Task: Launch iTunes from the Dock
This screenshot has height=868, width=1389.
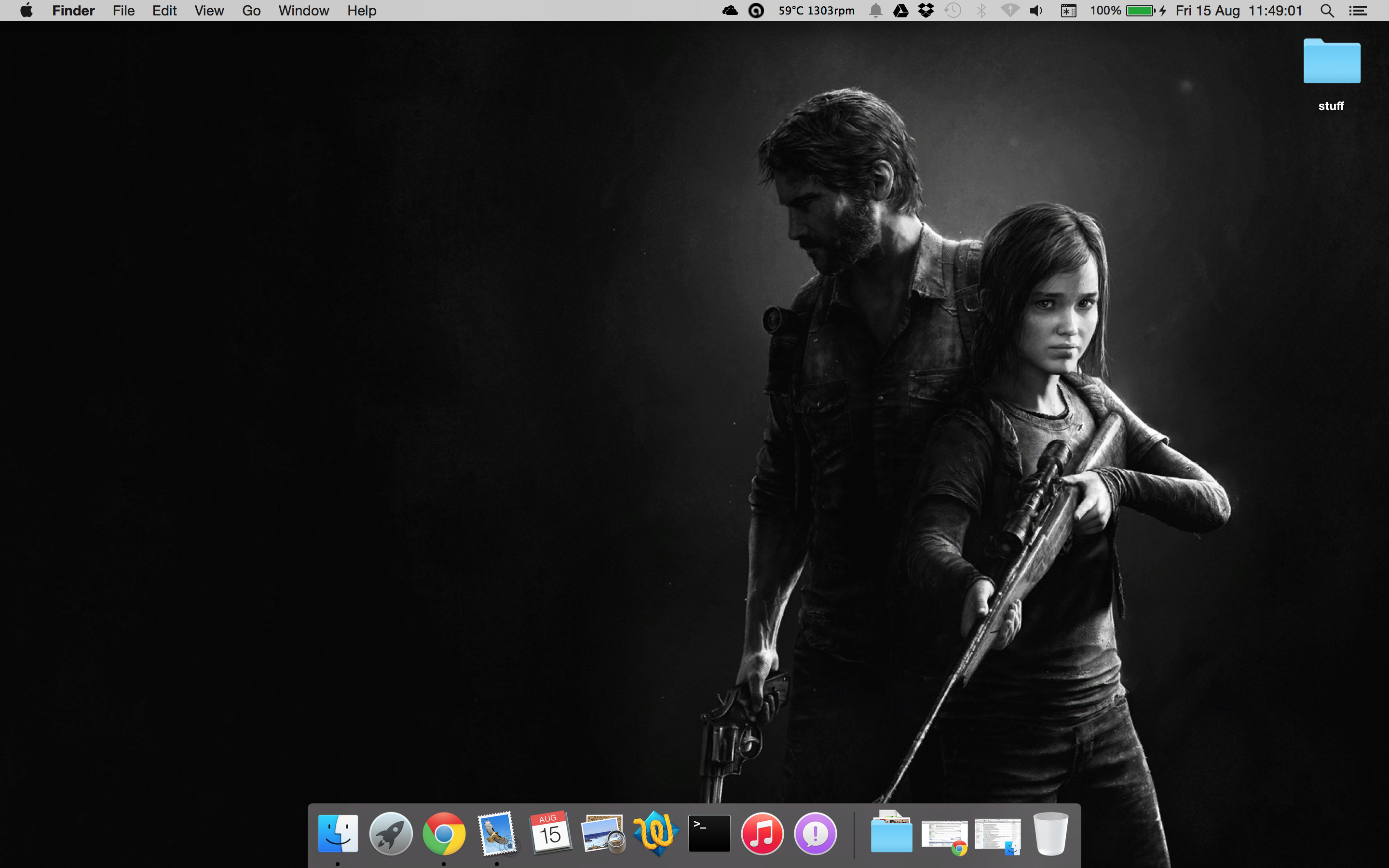Action: tap(762, 833)
